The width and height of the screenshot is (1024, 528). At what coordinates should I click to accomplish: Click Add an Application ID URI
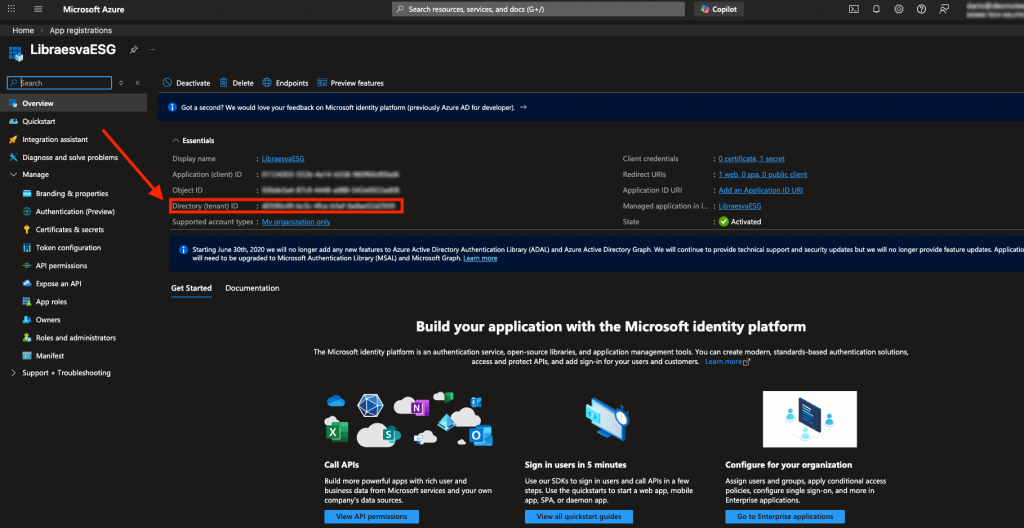coord(761,190)
